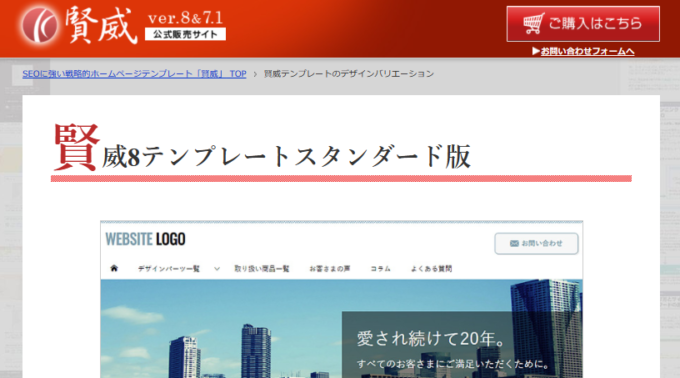680x378 pixels.
Task: Click the envelope icon in お問い合わせ button
Action: (514, 243)
